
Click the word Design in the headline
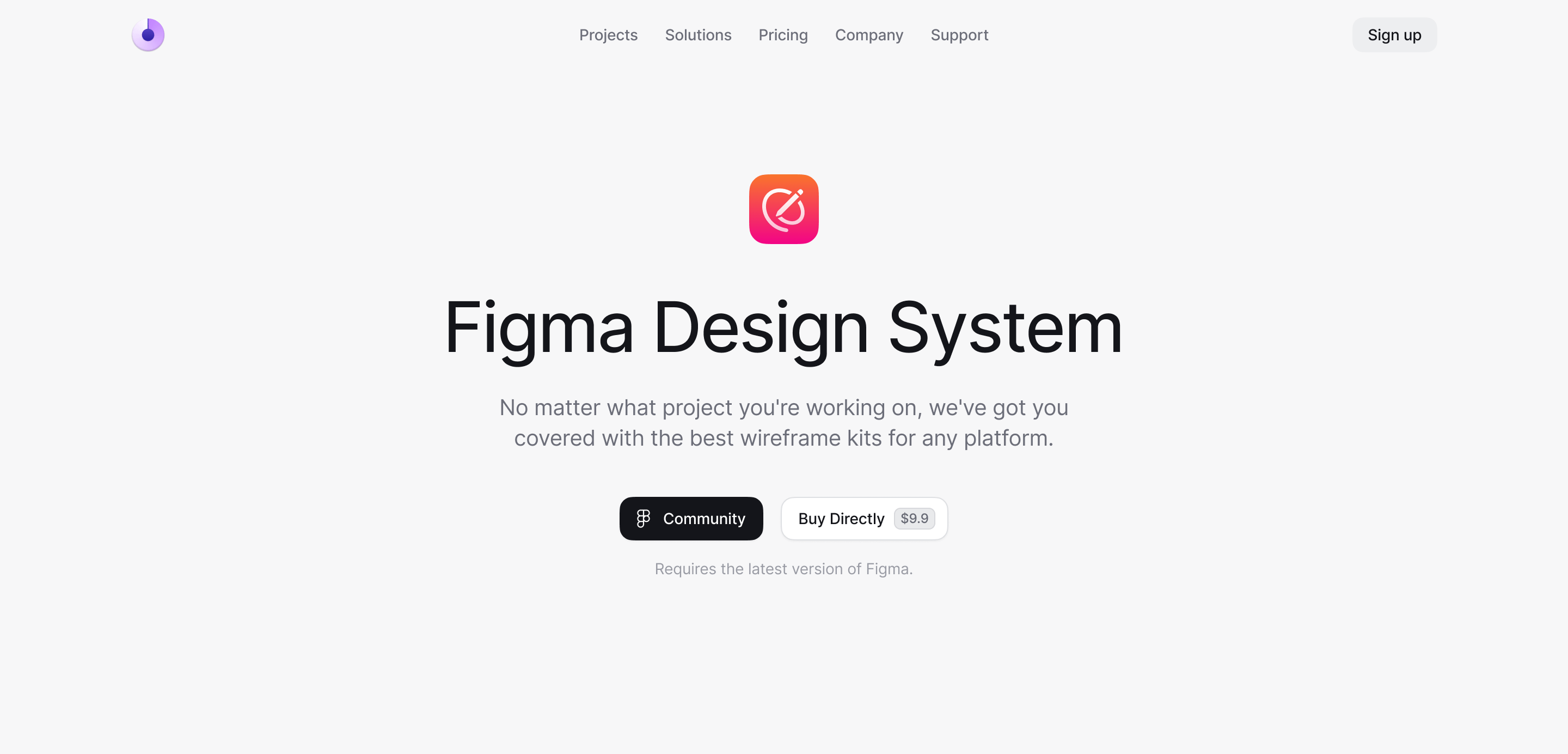(761, 329)
